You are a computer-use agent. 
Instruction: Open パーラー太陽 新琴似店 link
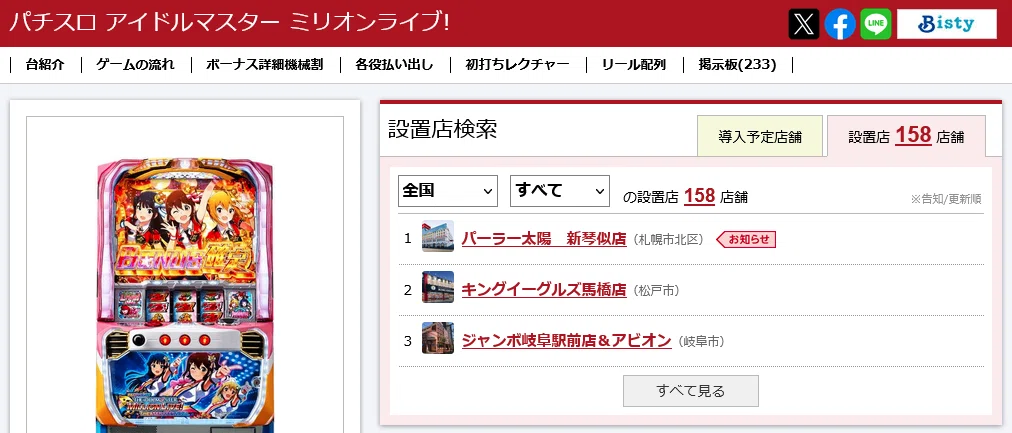tap(544, 239)
